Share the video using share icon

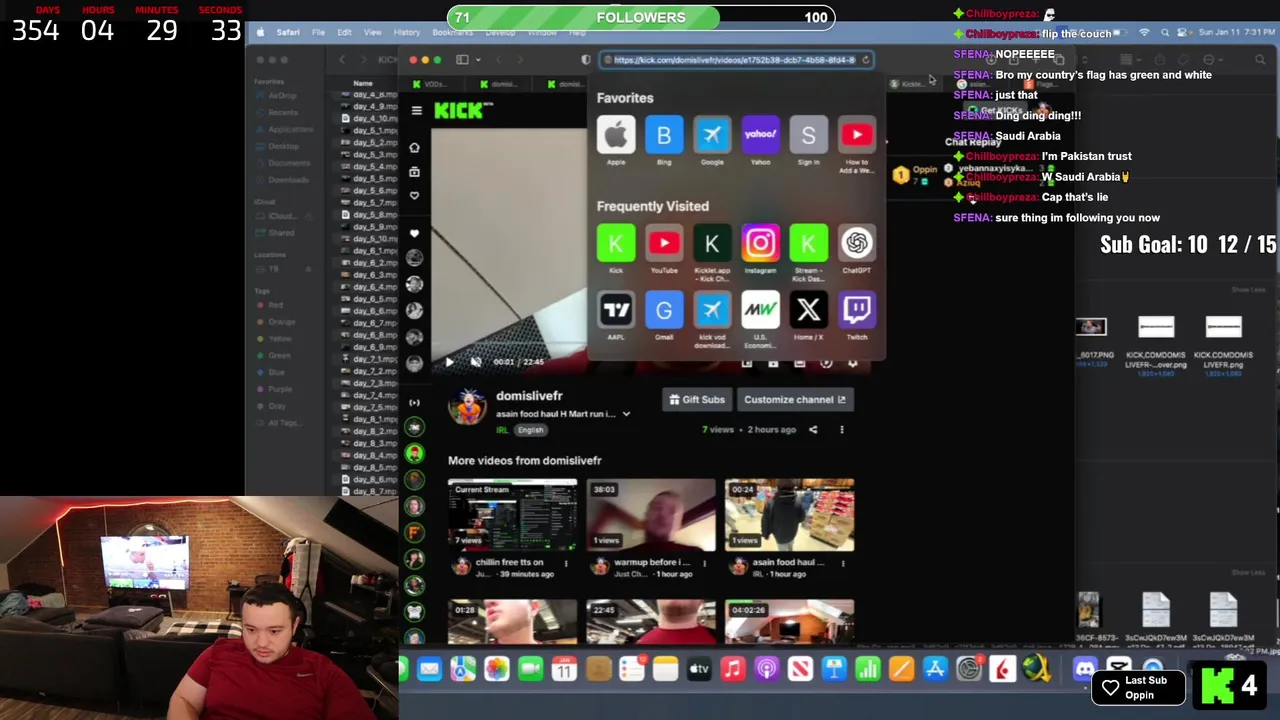point(813,430)
